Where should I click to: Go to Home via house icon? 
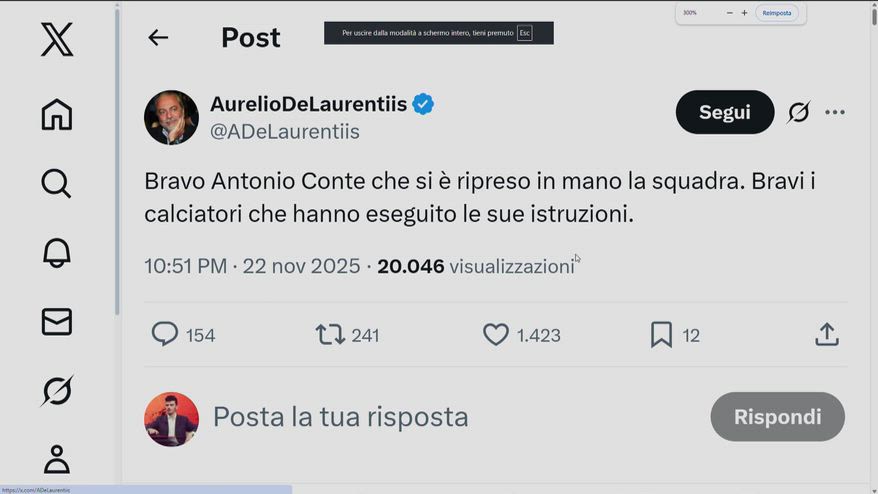pyautogui.click(x=57, y=114)
